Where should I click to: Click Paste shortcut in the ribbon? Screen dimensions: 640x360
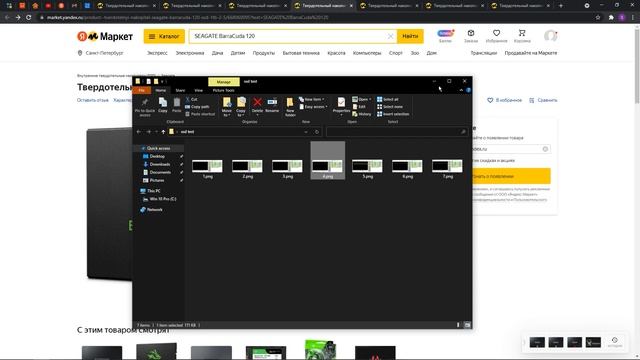[200, 114]
